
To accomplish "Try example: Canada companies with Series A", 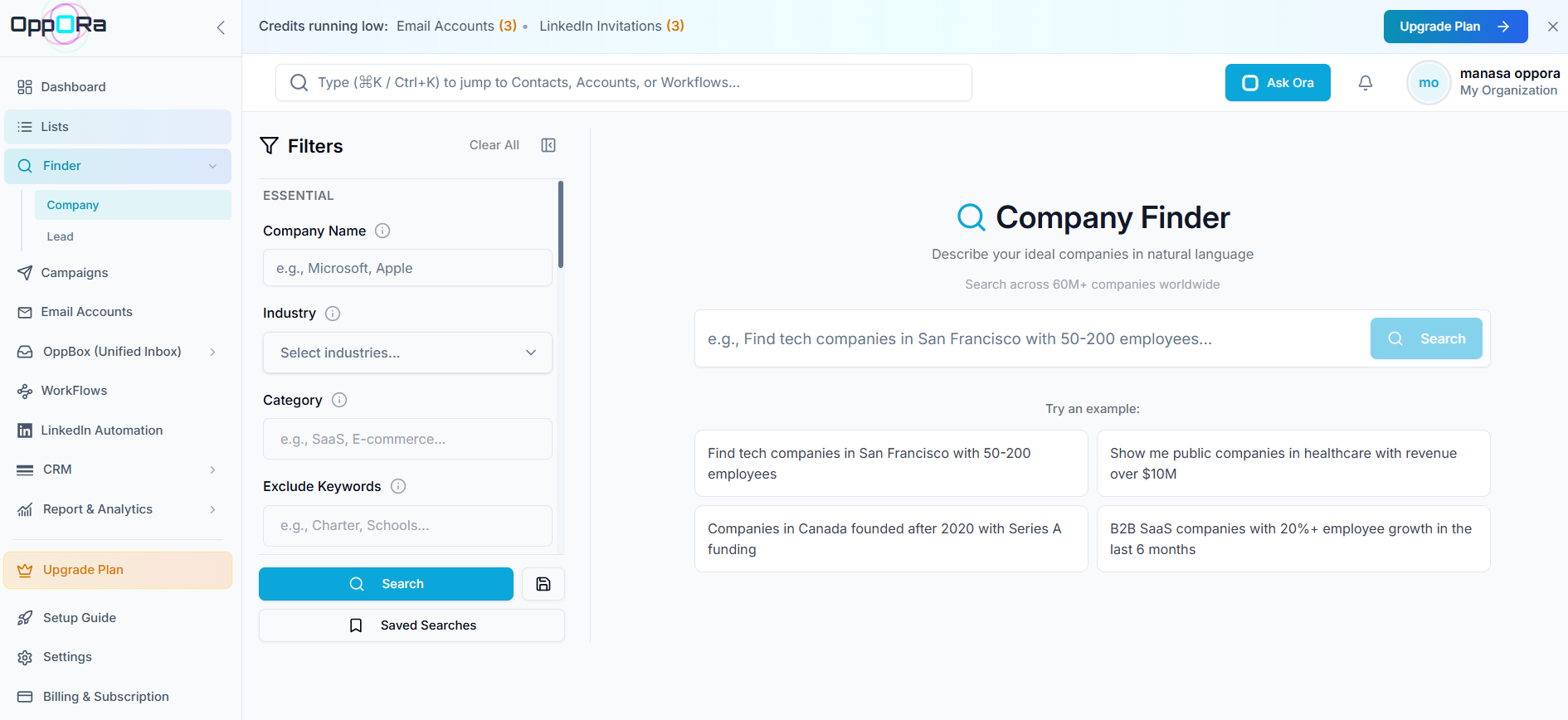I will 891,539.
